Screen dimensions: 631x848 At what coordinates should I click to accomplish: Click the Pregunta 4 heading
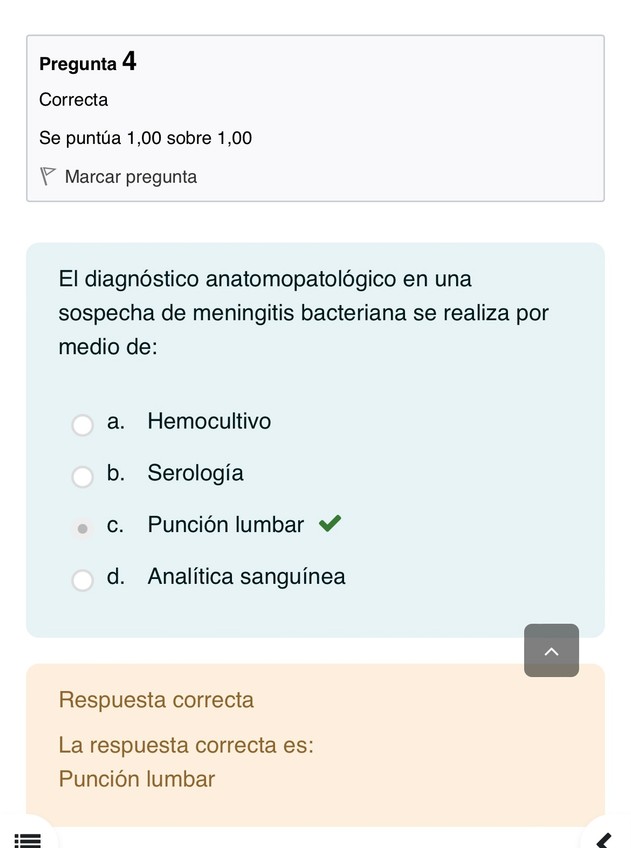click(x=88, y=63)
